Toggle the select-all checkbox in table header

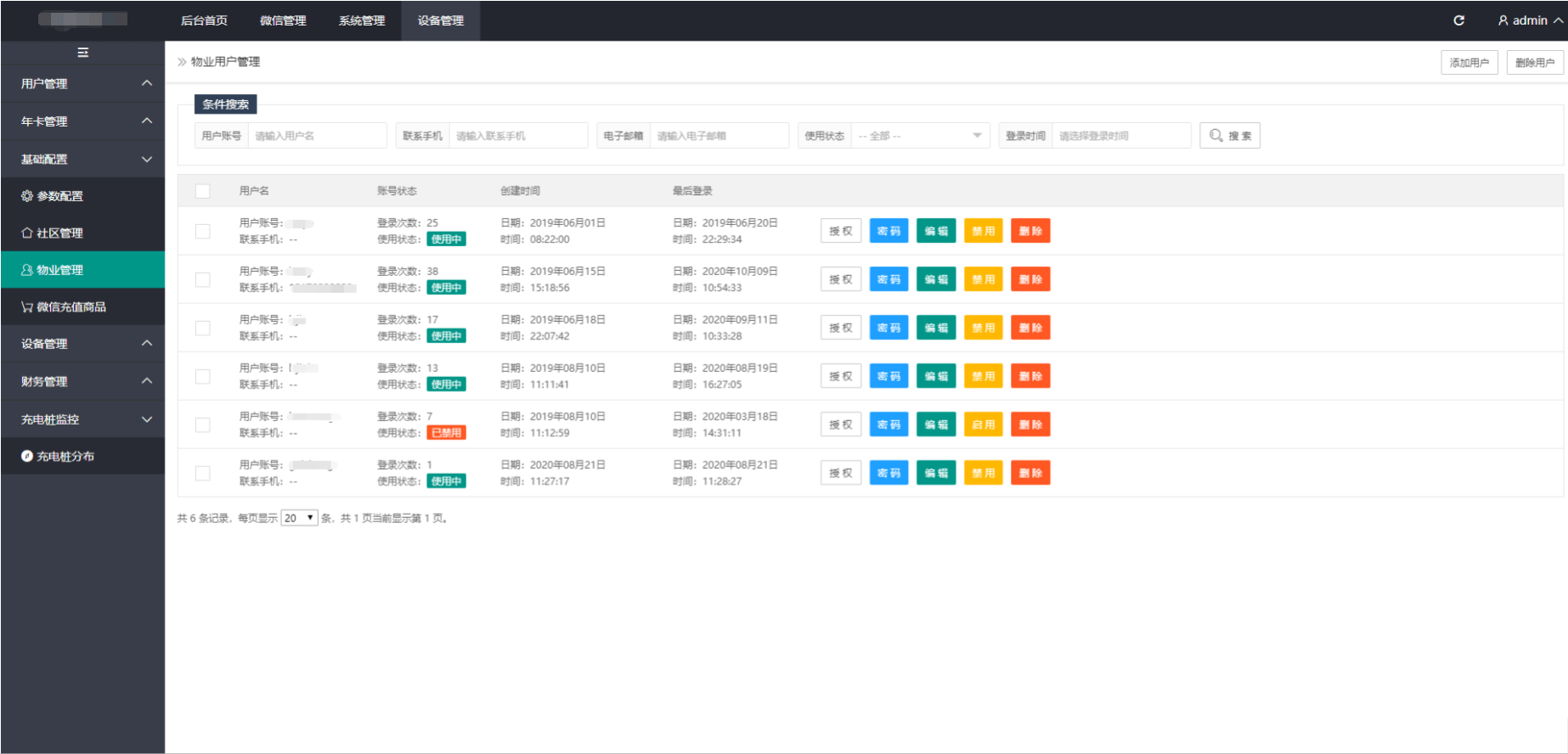coord(202,191)
